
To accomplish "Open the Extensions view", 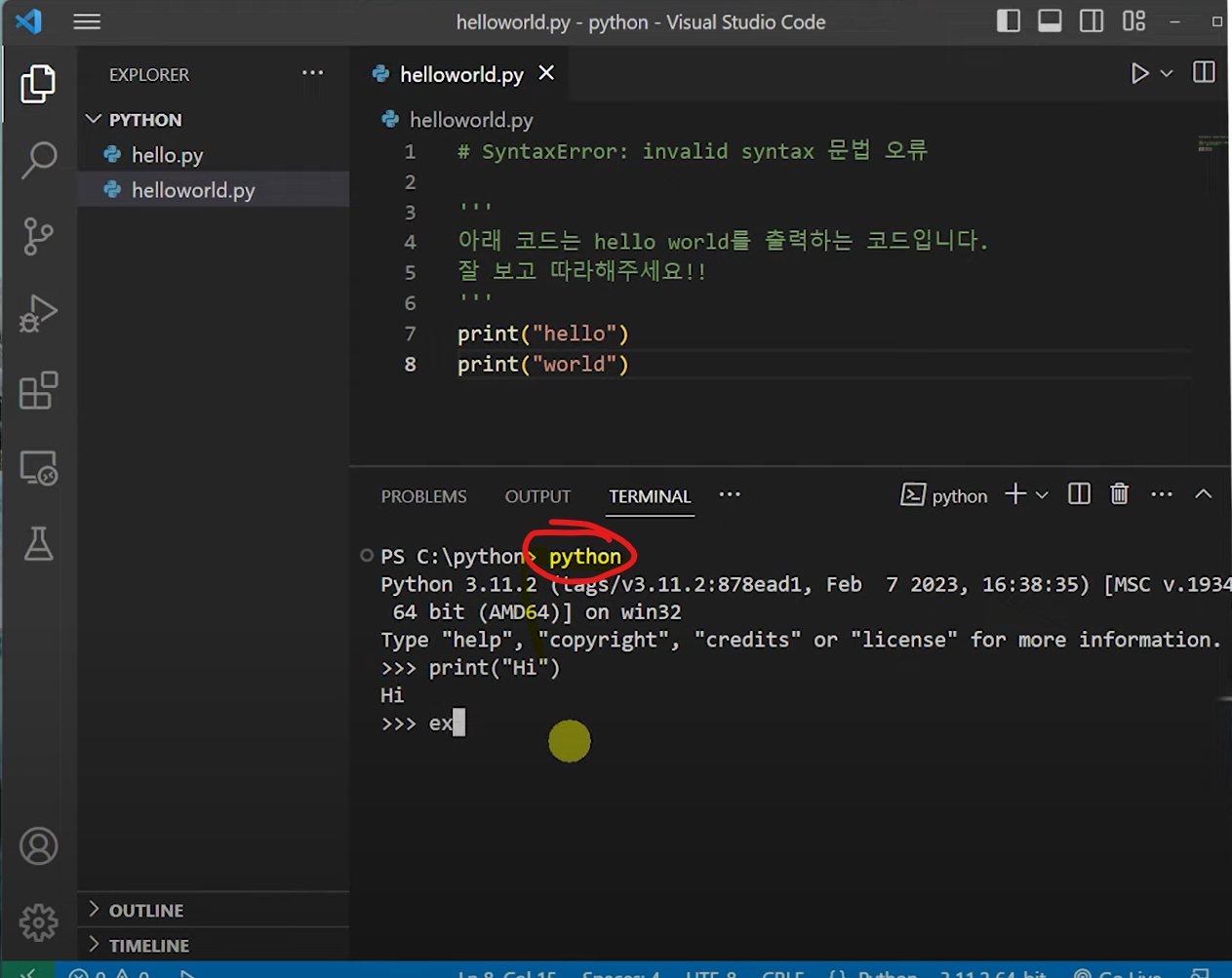I will pyautogui.click(x=38, y=391).
